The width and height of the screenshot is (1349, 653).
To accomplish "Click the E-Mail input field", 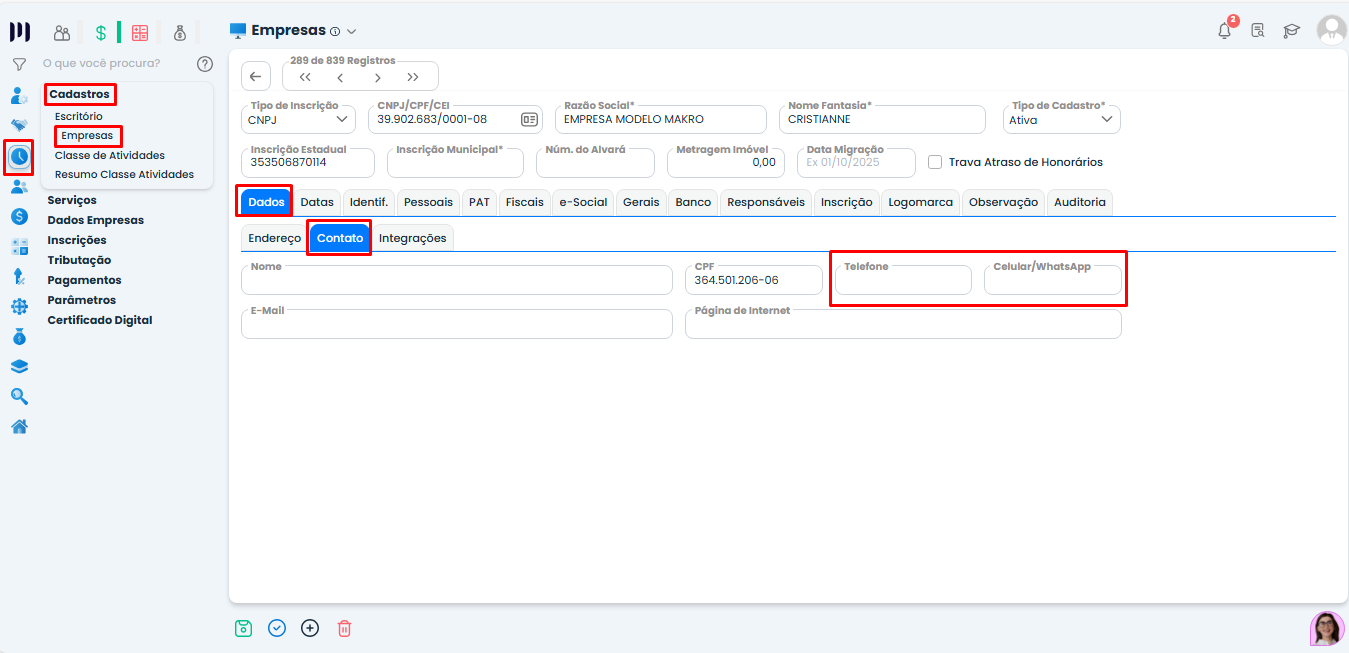I will [x=457, y=325].
